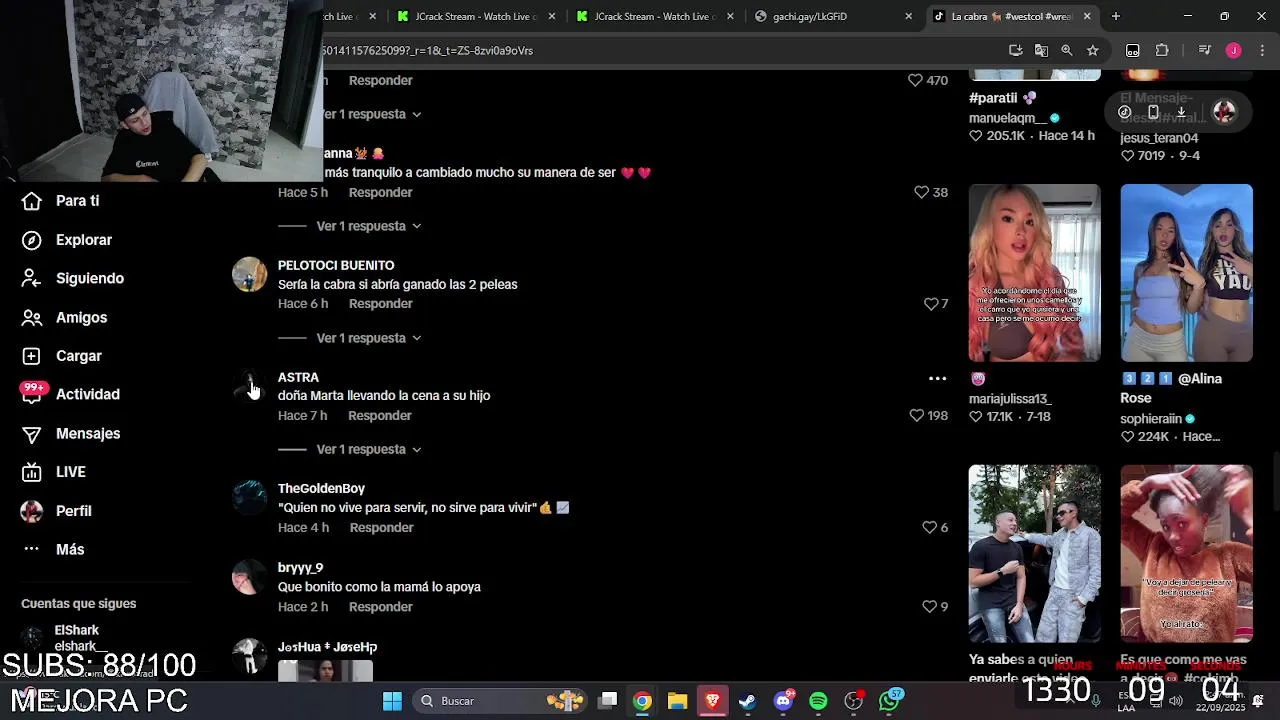Reply to ASTRA's comment

pos(380,415)
